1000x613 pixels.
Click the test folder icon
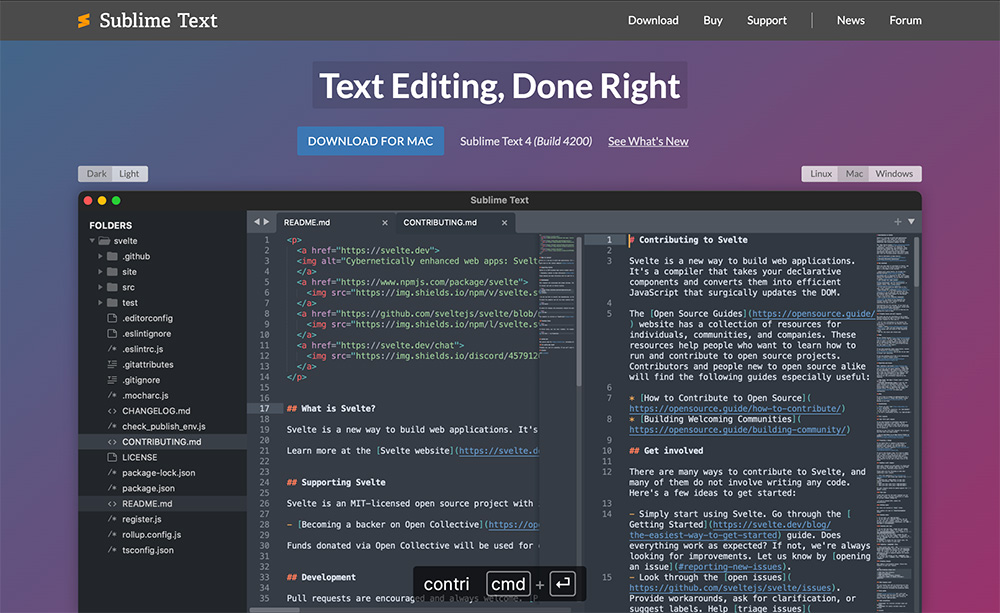click(112, 302)
